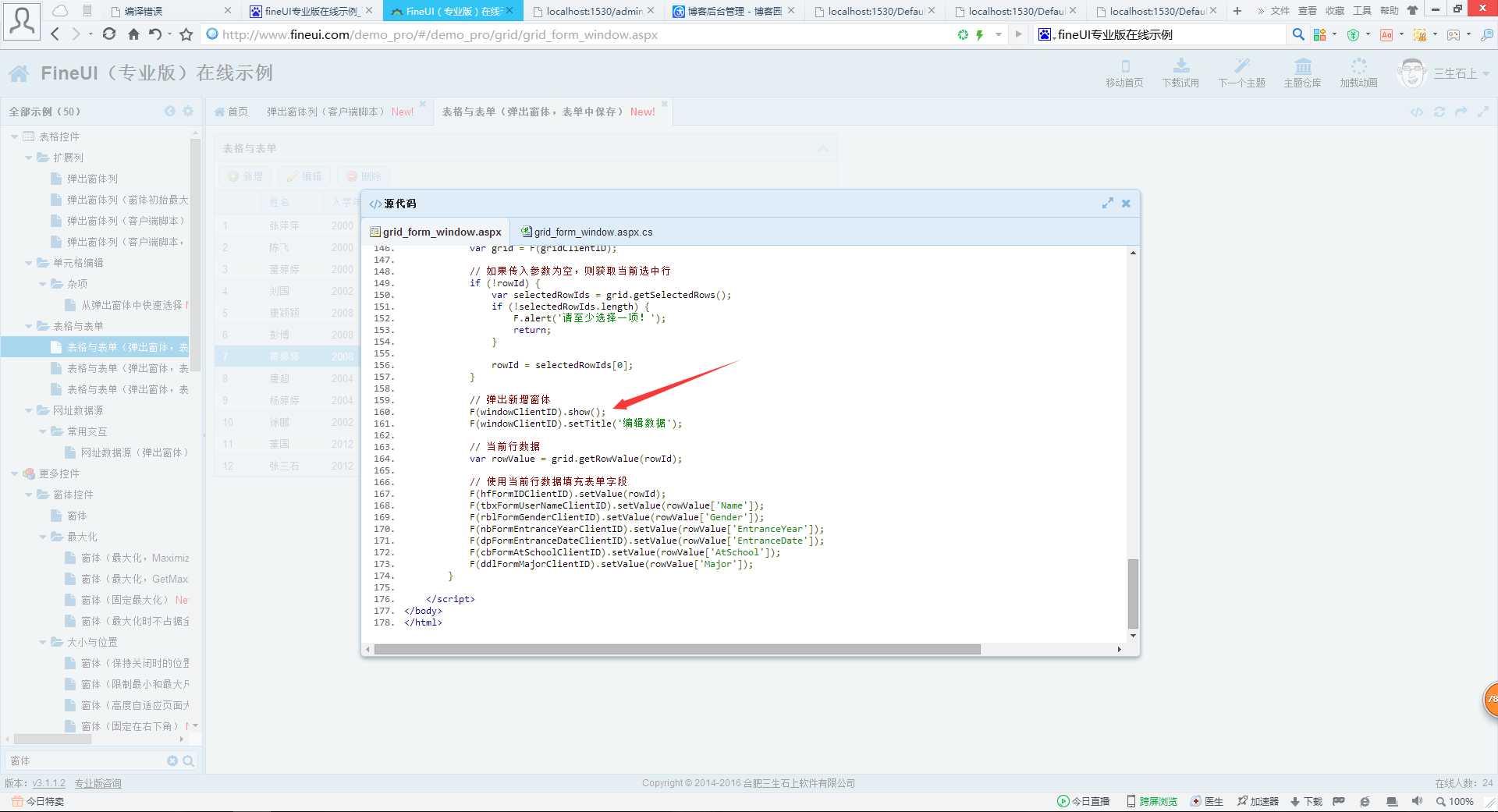Click the collapse arrow in 全部示例 header
This screenshot has height=812, width=1498.
coord(170,112)
